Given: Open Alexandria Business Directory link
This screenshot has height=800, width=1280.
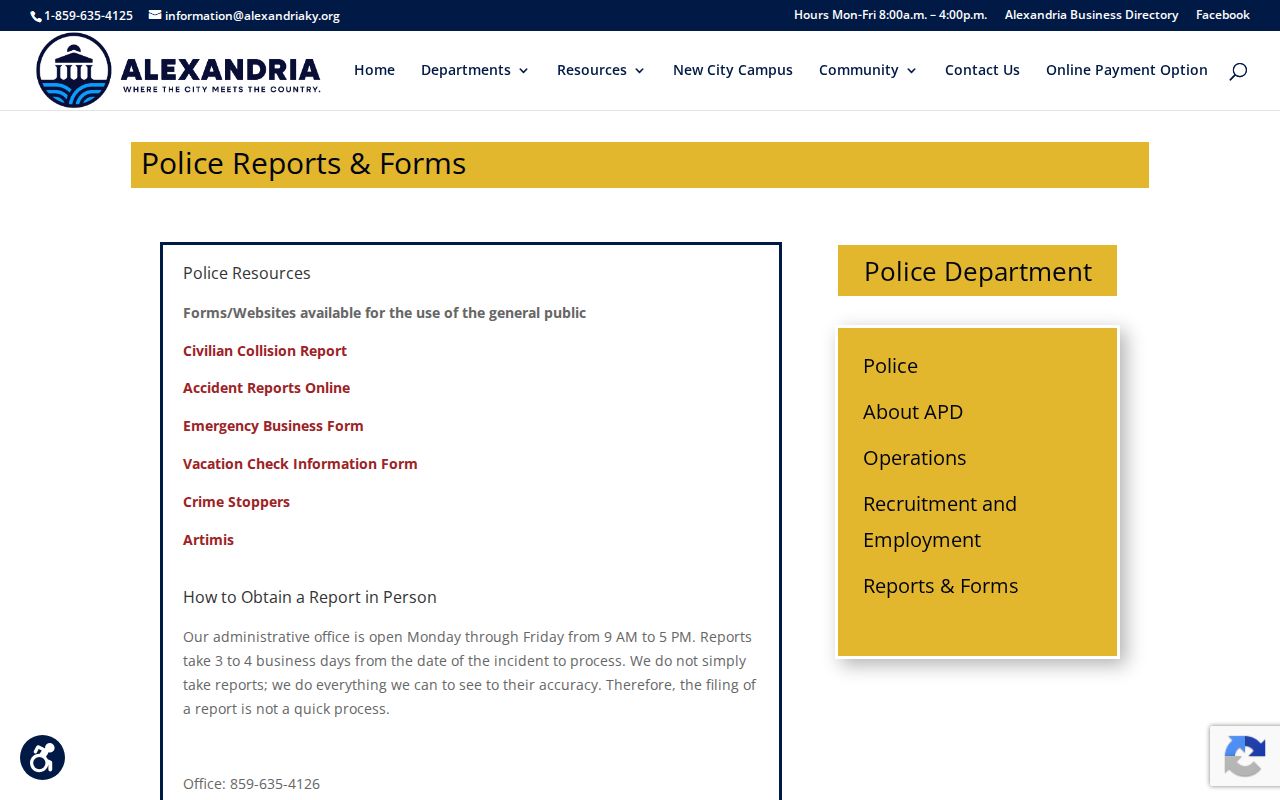Looking at the screenshot, I should pos(1091,15).
